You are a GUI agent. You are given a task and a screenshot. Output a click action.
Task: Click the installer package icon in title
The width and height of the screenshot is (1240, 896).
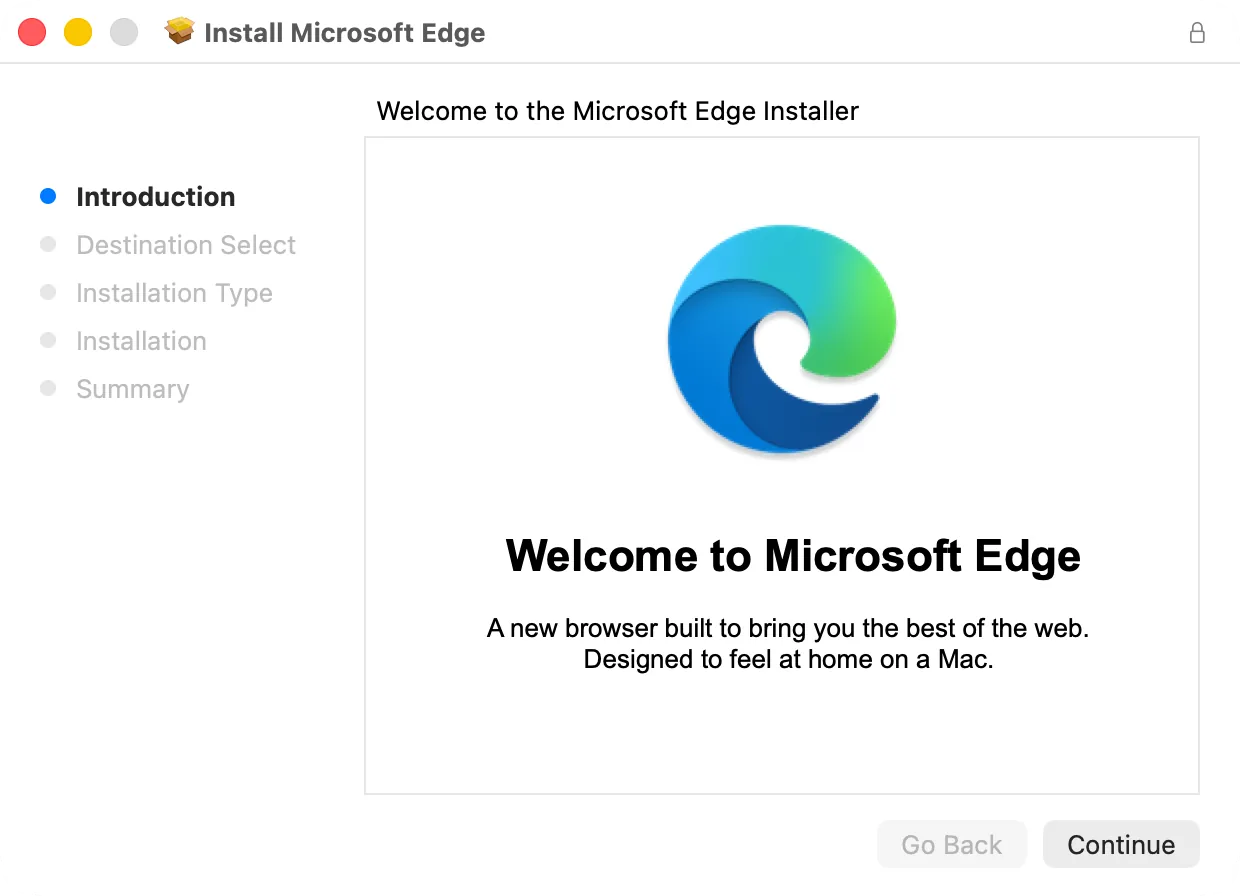click(x=180, y=32)
